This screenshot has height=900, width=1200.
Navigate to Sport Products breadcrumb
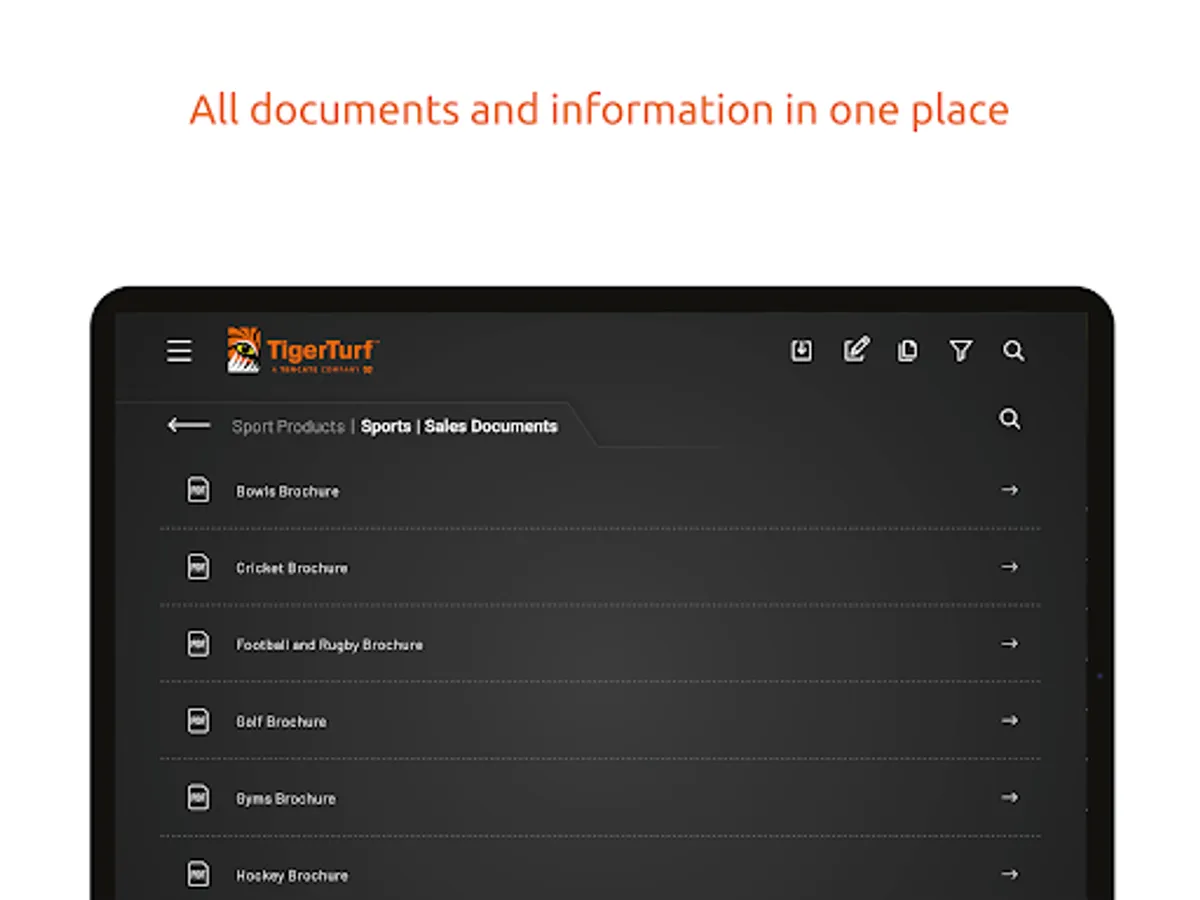pyautogui.click(x=288, y=426)
